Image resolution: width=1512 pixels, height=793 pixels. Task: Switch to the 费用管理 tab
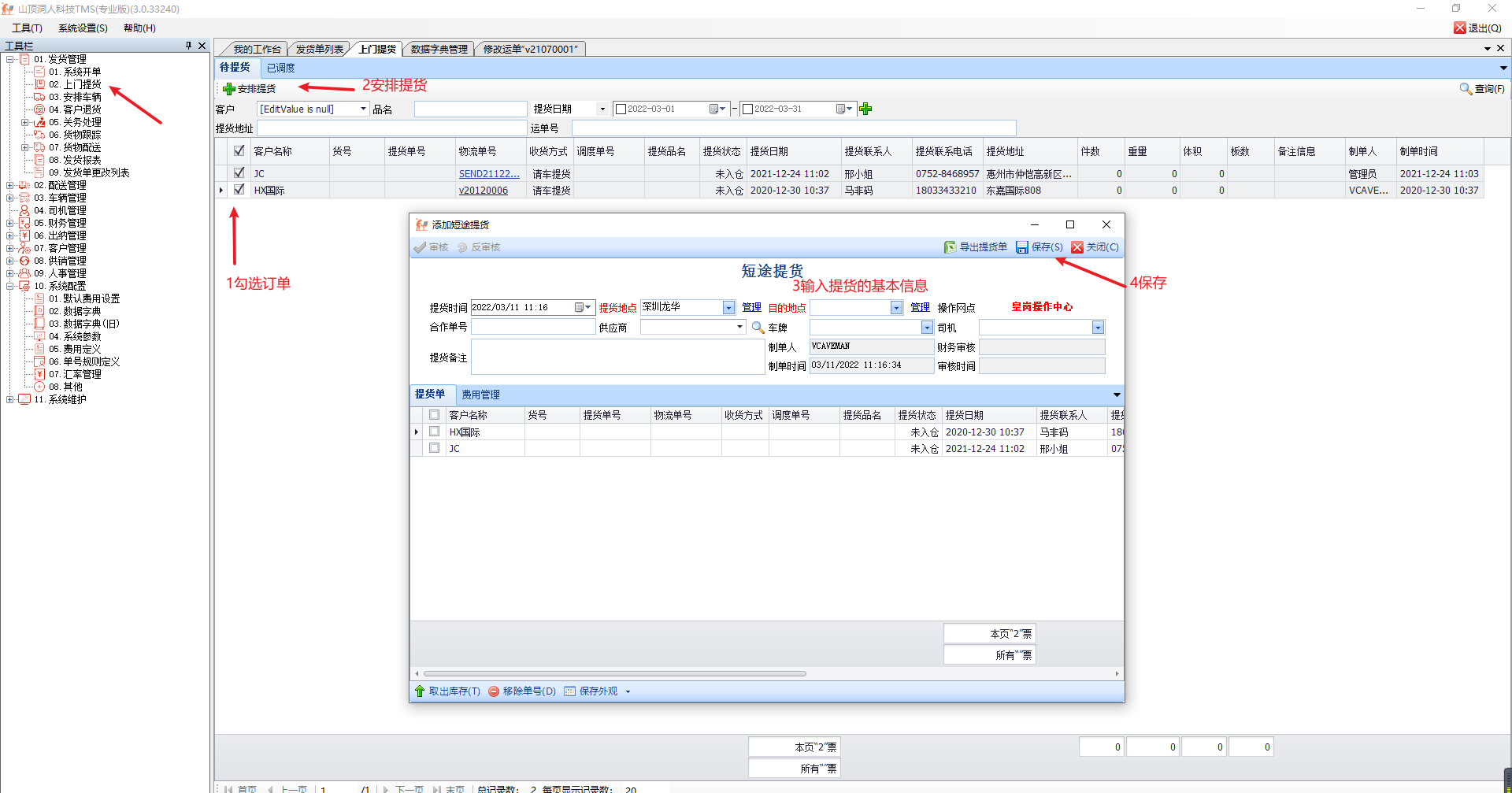[x=480, y=395]
